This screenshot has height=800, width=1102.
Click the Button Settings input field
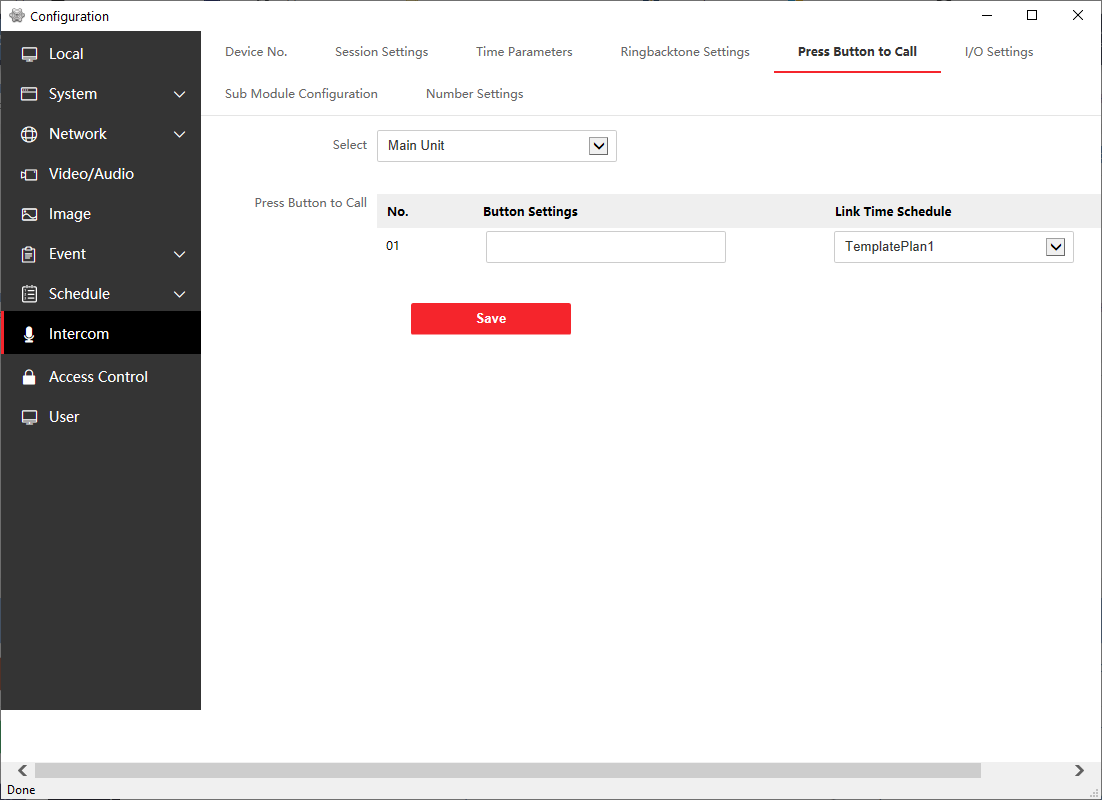tap(605, 247)
